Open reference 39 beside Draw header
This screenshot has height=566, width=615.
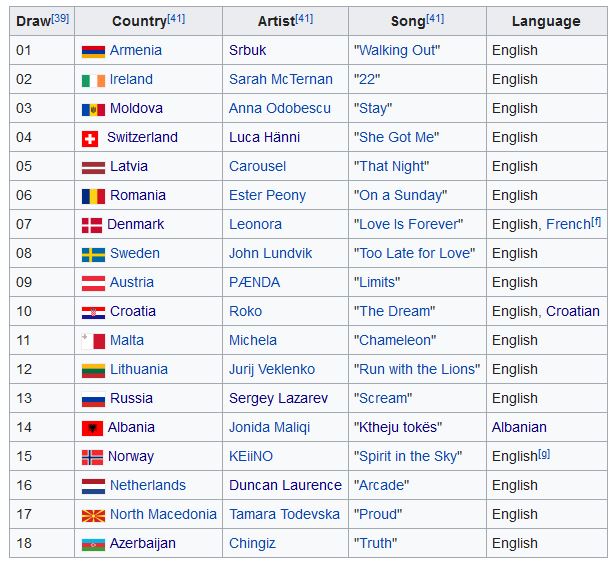tap(61, 18)
